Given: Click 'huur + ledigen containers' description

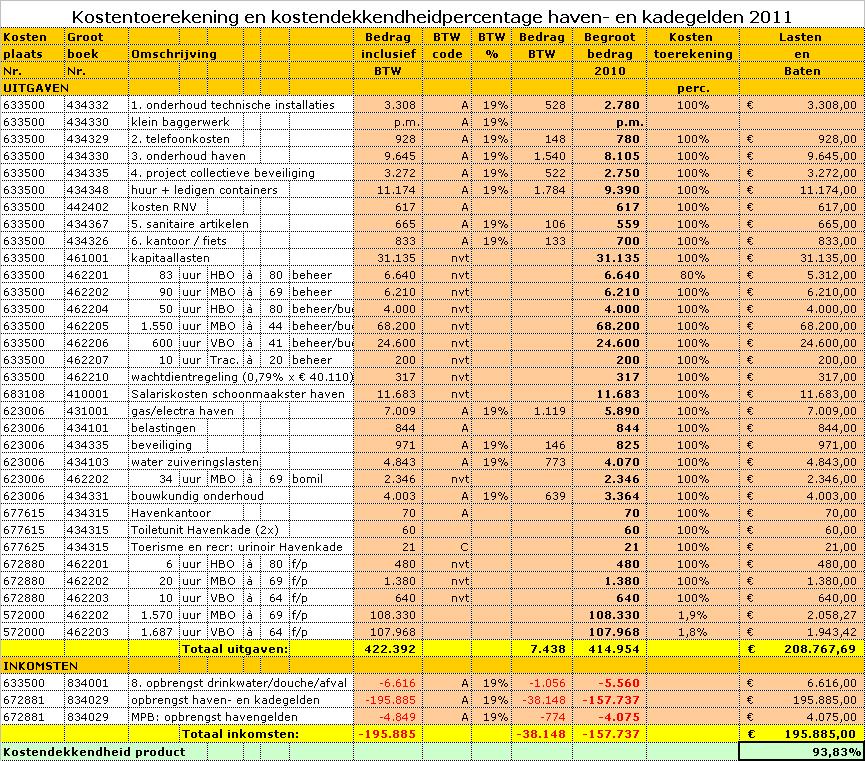Looking at the screenshot, I should (x=204, y=190).
